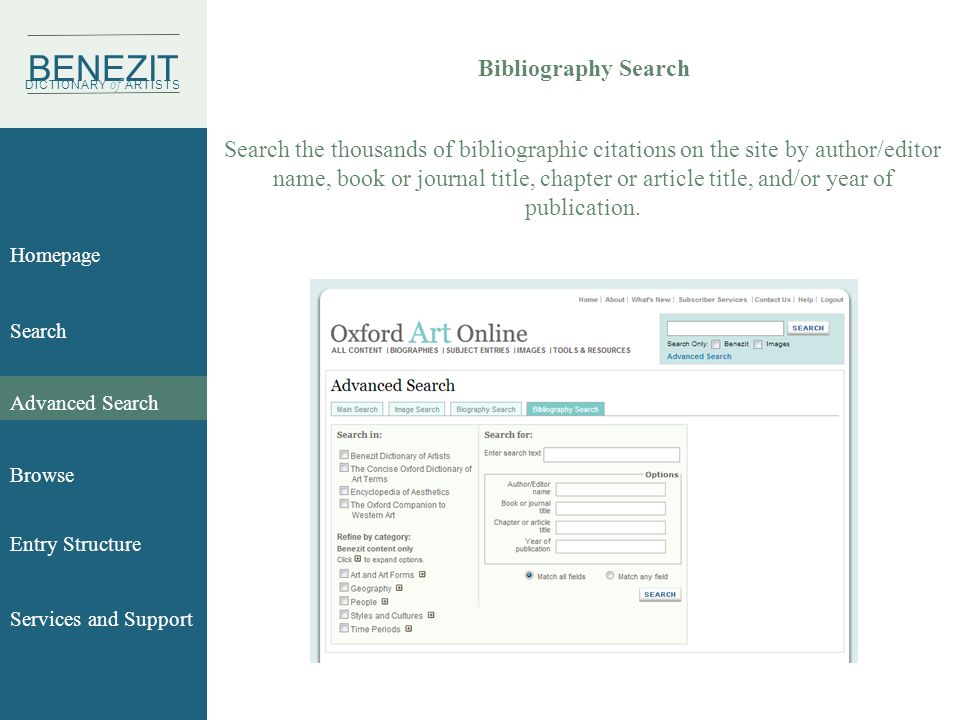Switch to the Biography Search tab
The image size is (960, 720).
(486, 409)
